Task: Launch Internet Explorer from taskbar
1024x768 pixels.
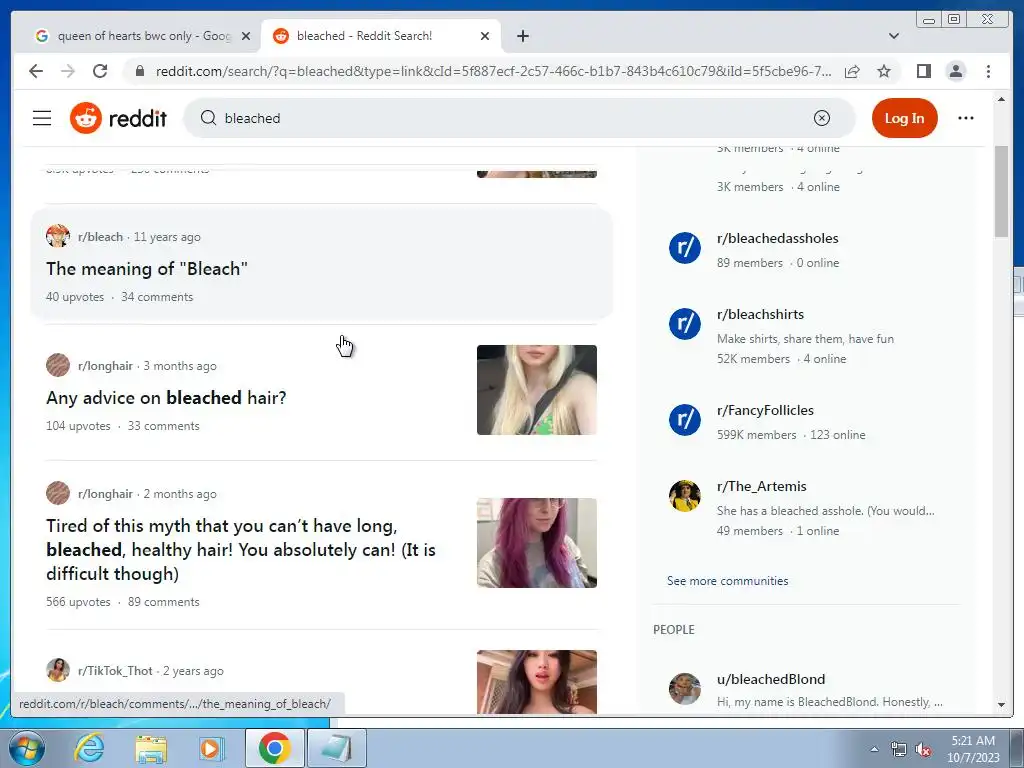Action: [89, 748]
